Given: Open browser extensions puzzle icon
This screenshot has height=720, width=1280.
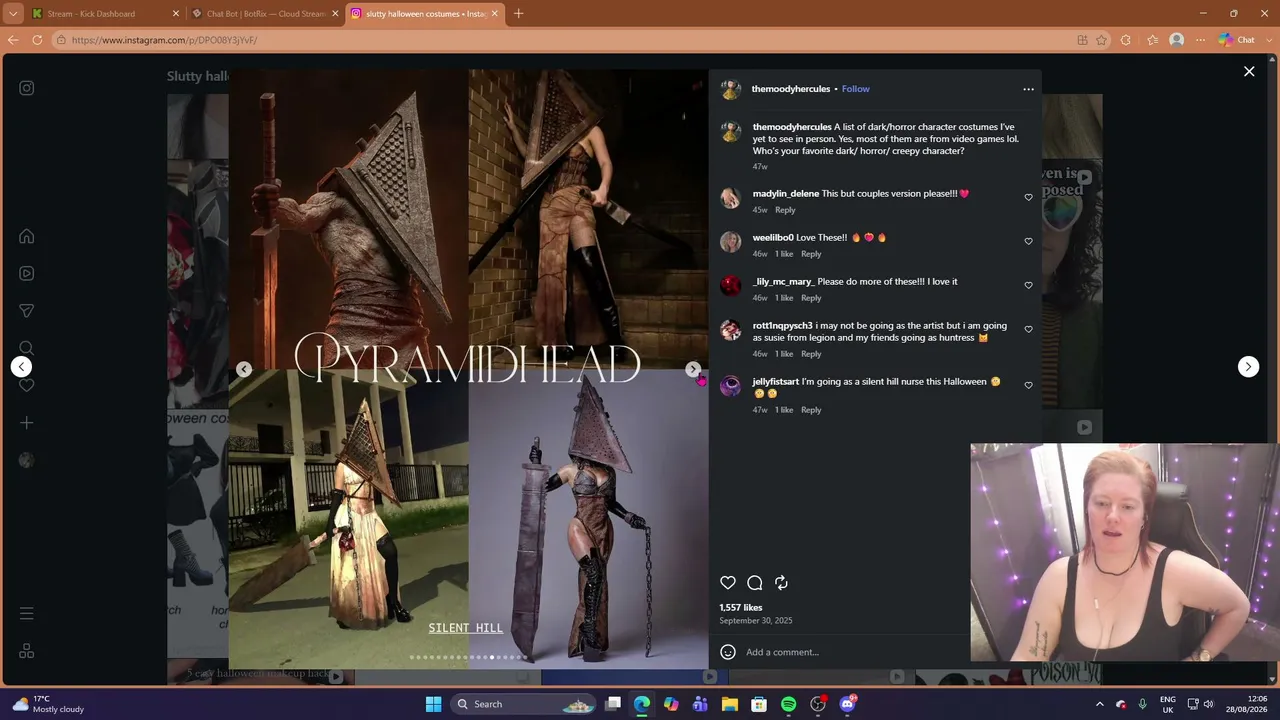Looking at the screenshot, I should coord(1126,40).
